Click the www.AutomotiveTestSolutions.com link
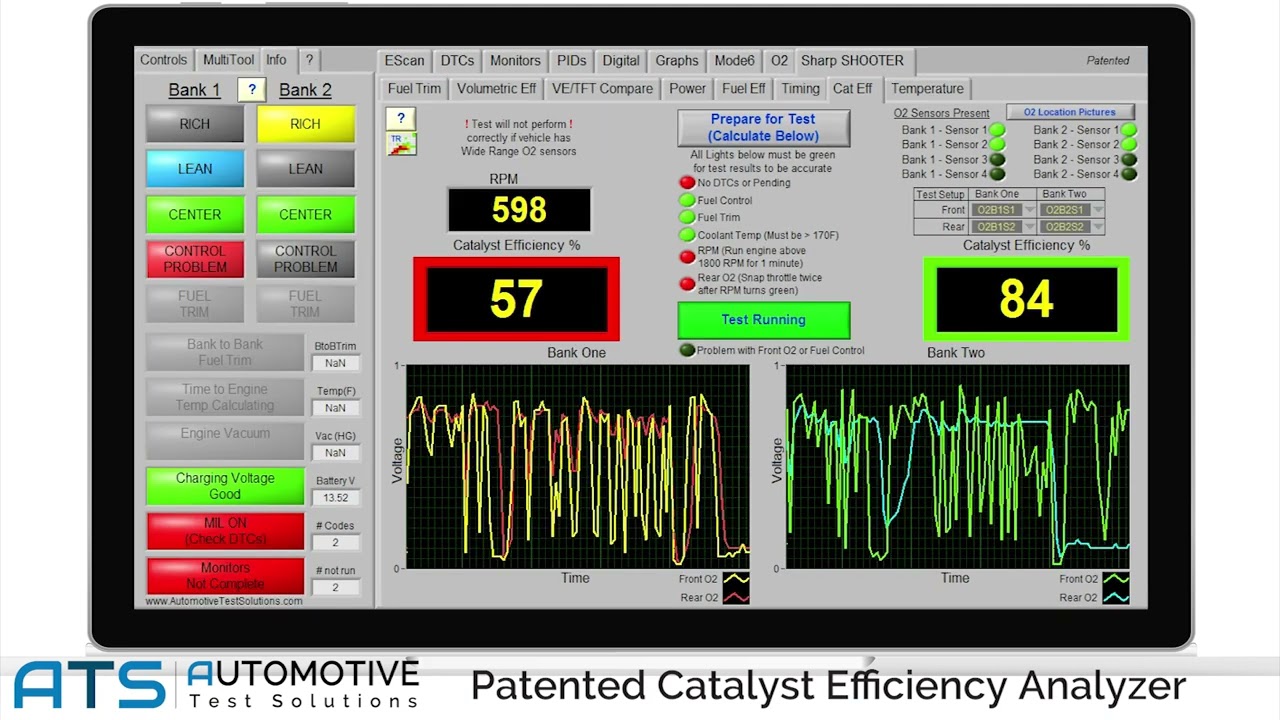Screen dimensions: 1280x720 pyautogui.click(x=224, y=601)
